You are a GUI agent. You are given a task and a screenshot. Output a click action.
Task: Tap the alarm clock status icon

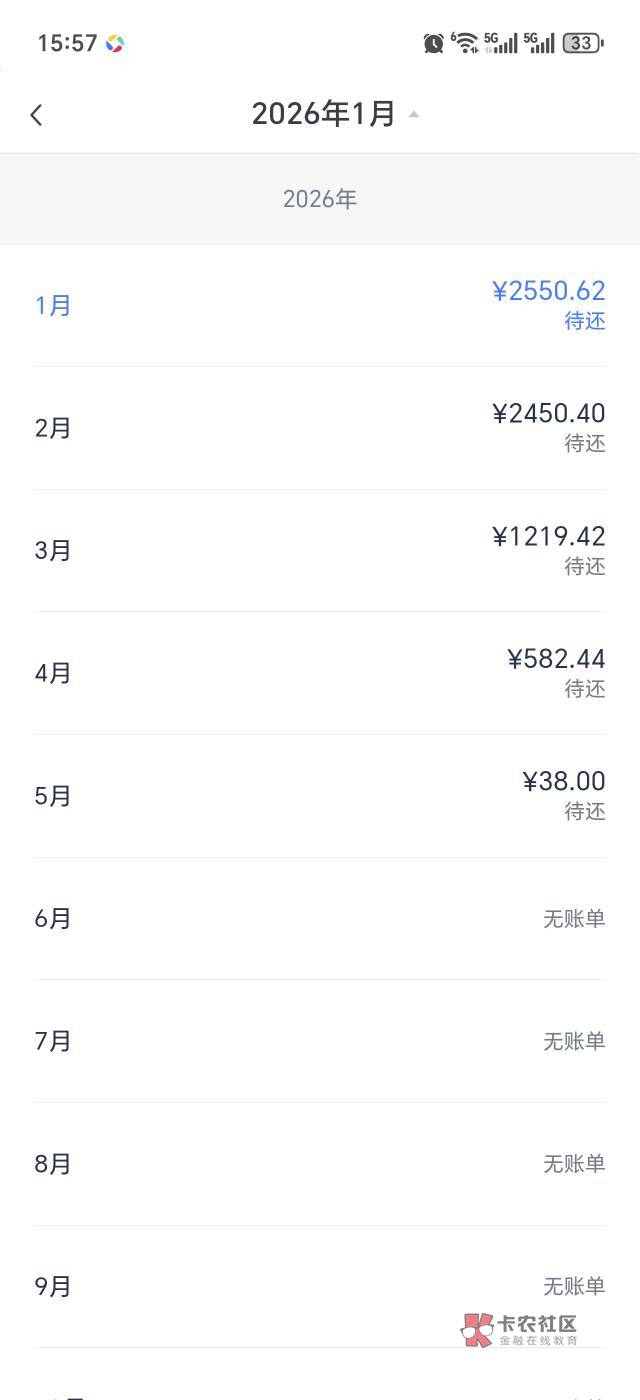433,43
